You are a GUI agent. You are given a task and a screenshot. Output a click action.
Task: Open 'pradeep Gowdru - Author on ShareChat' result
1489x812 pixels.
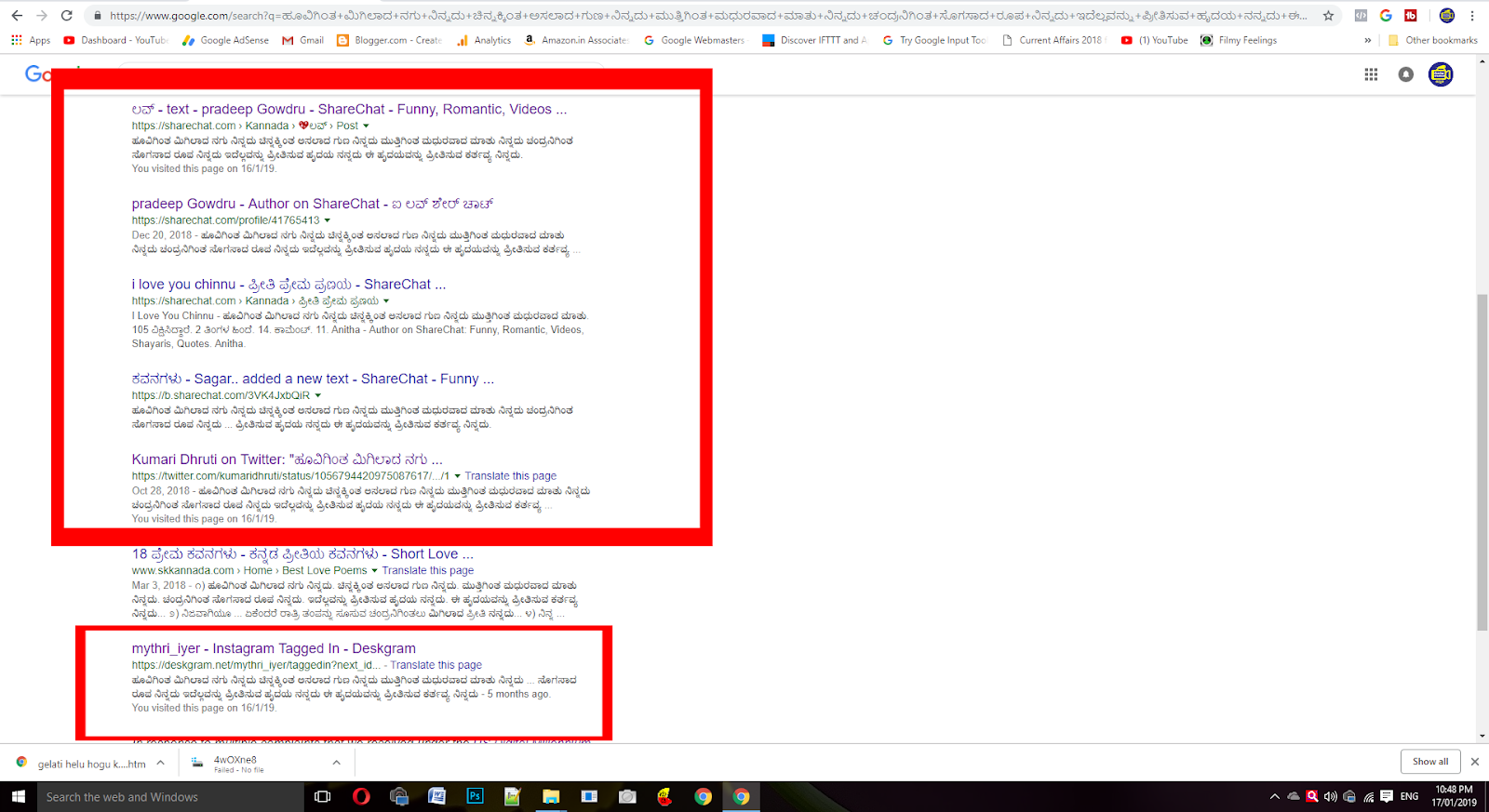pos(312,204)
